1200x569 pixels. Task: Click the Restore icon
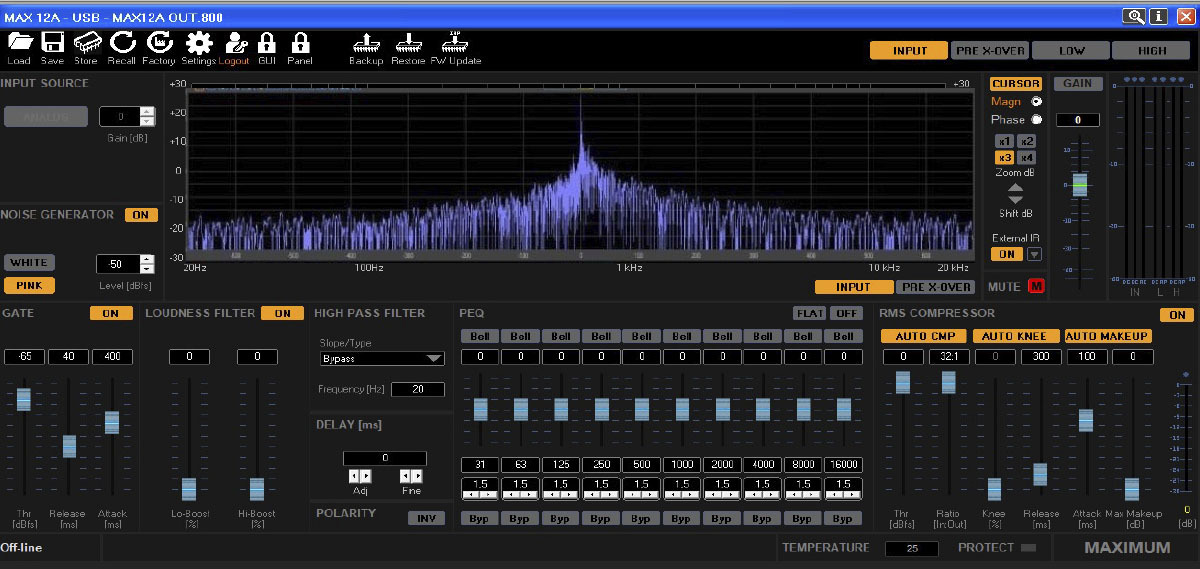[407, 42]
